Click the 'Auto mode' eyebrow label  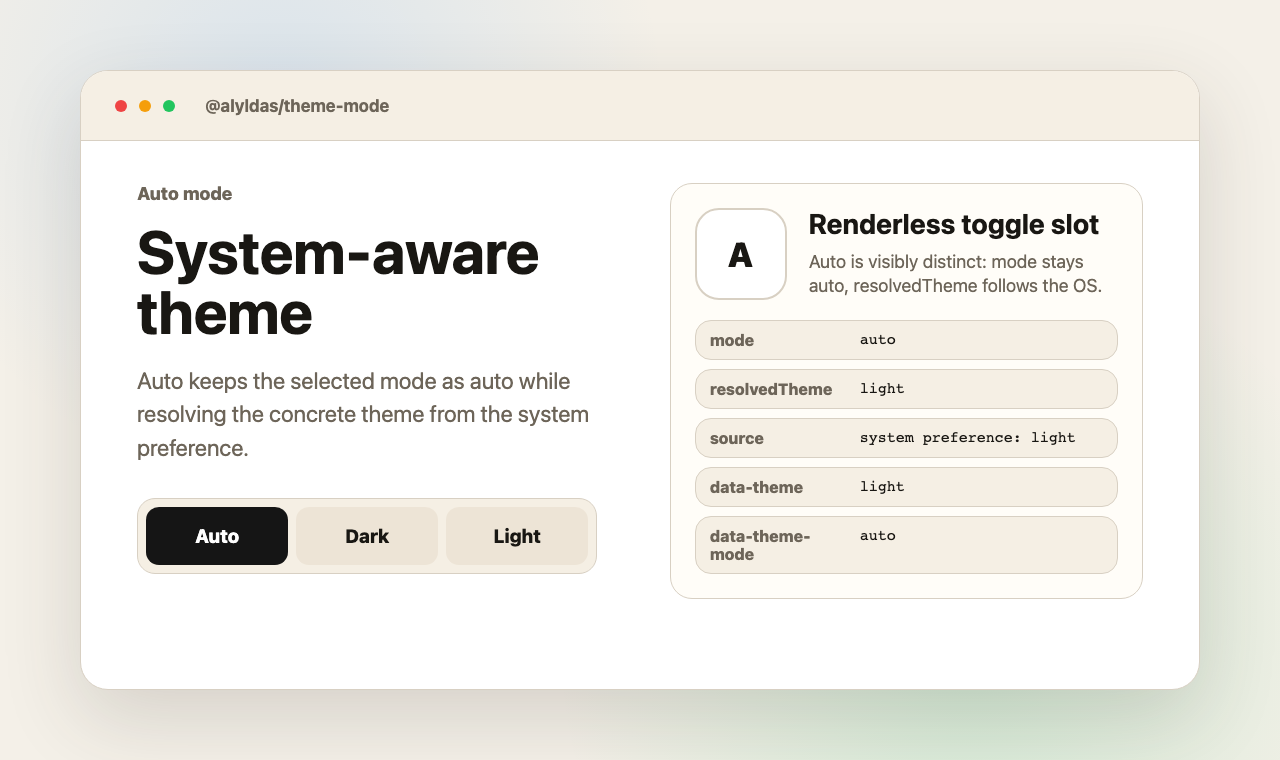pos(185,194)
